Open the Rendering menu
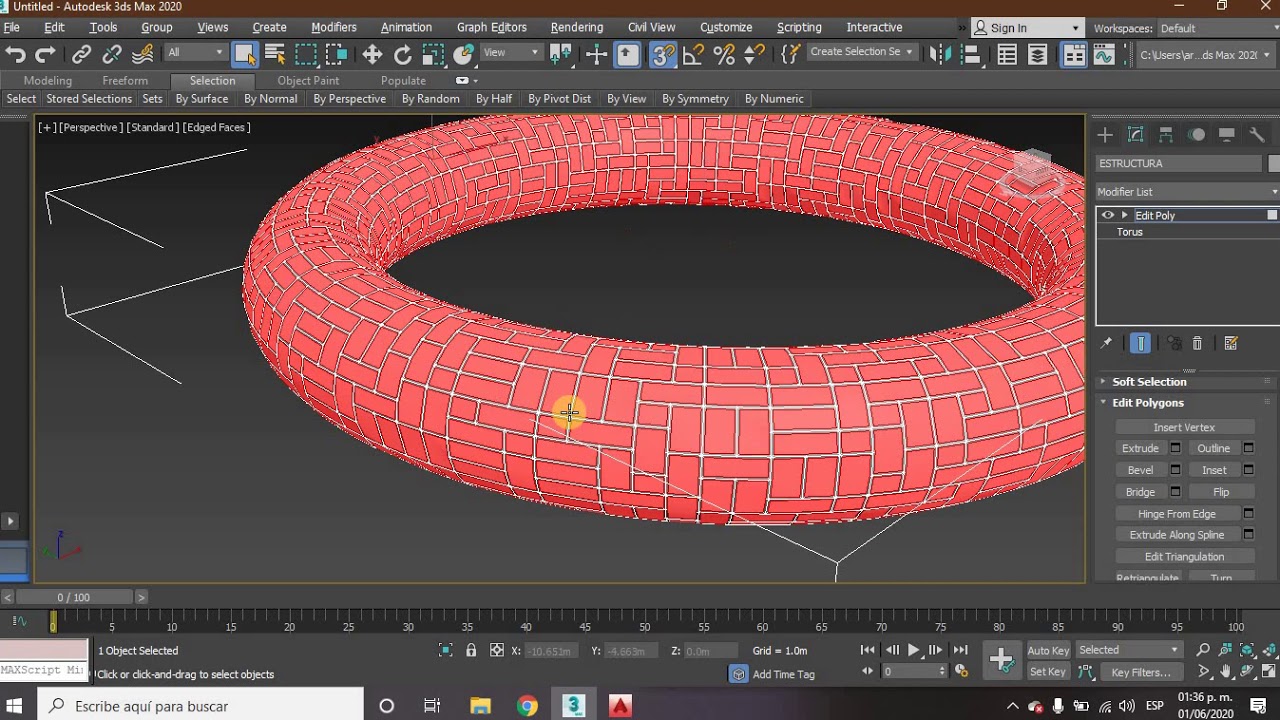1280x720 pixels. 577,27
